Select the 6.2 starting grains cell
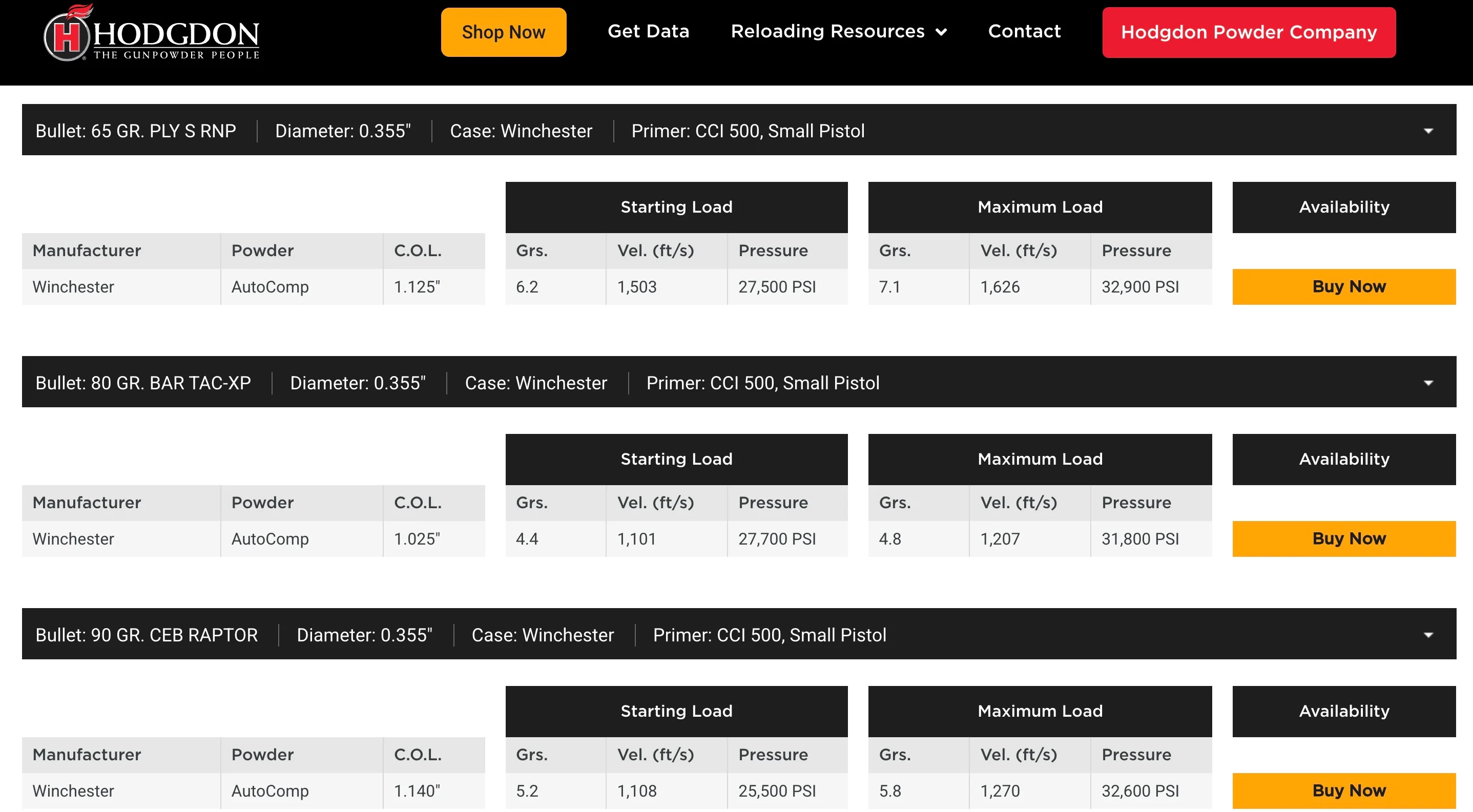Screen dimensions: 1473x812 [556, 286]
